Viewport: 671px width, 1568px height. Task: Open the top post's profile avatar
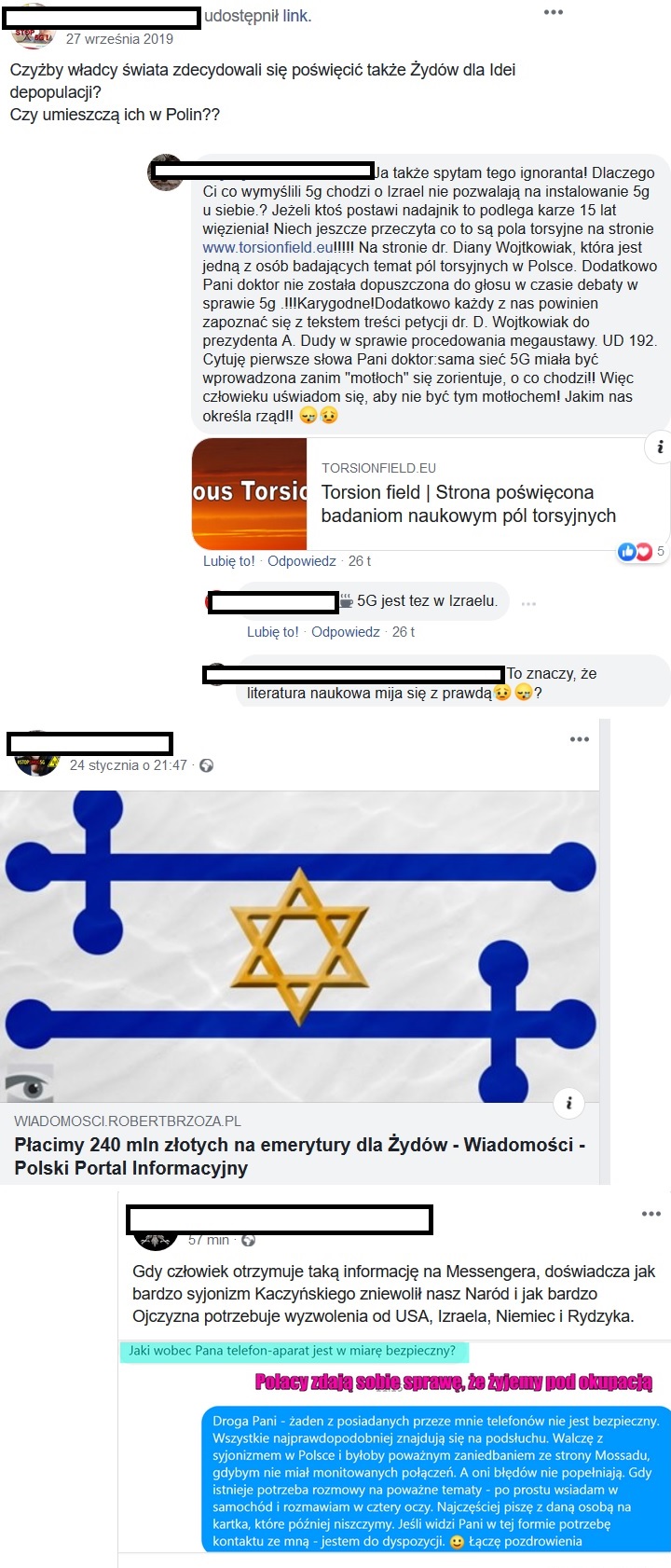pos(32,27)
